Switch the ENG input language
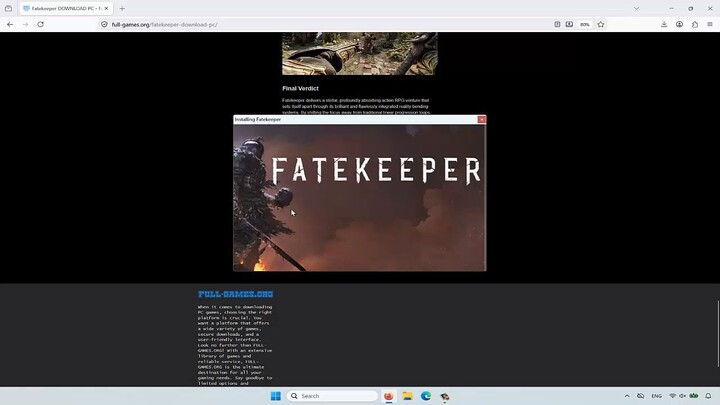Image resolution: width=720 pixels, height=405 pixels. [x=657, y=396]
